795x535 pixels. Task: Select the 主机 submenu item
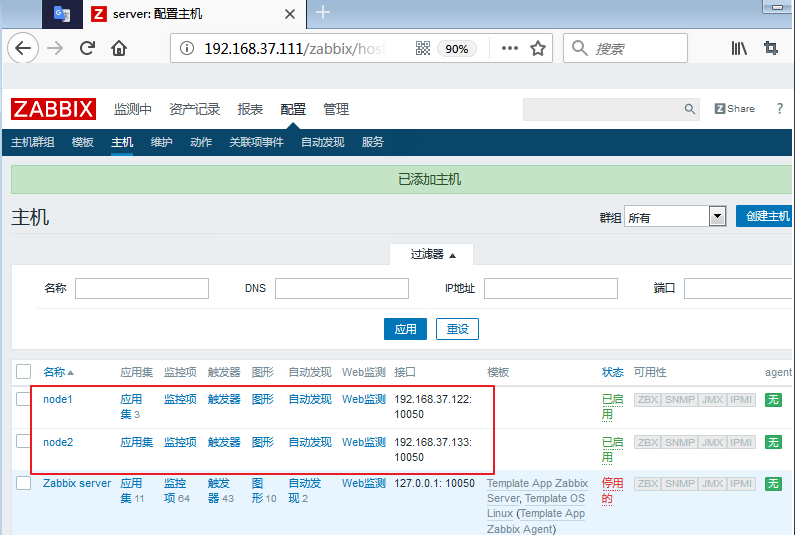(x=122, y=142)
